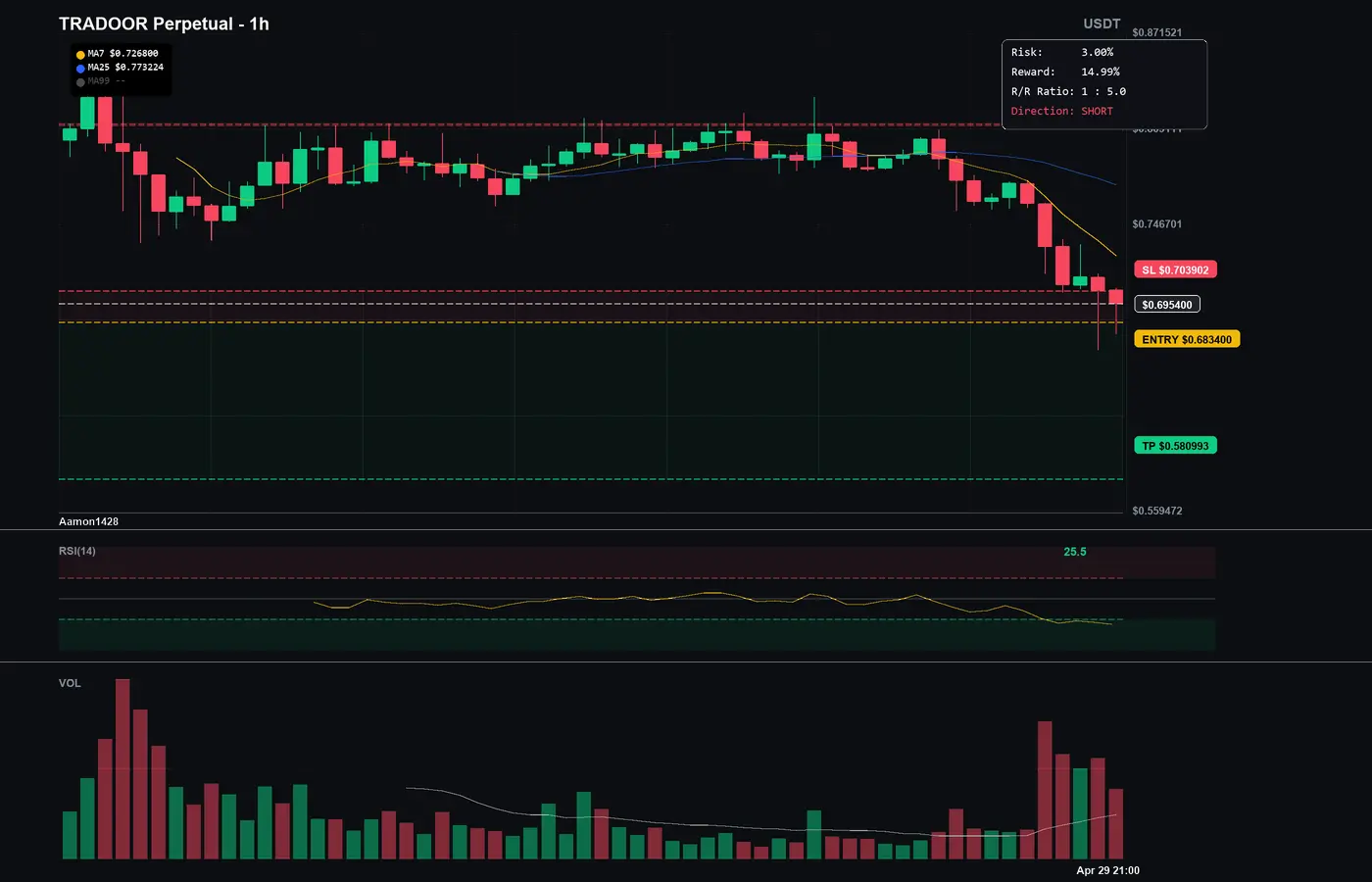This screenshot has width=1372, height=882.
Task: Click the blue MA25 legend dot
Action: (80, 69)
